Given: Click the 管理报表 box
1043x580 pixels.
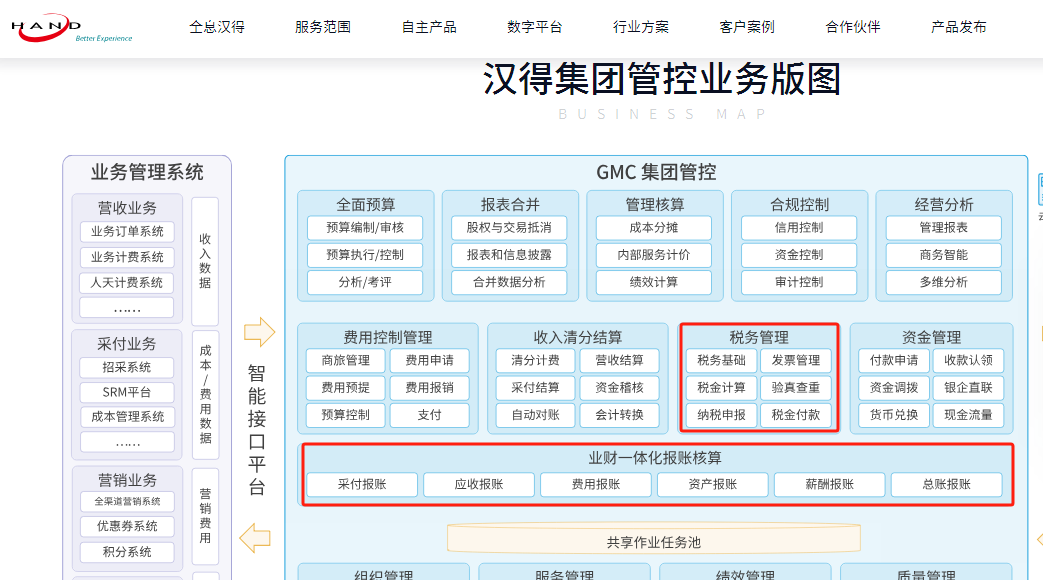Looking at the screenshot, I should click(x=943, y=227).
